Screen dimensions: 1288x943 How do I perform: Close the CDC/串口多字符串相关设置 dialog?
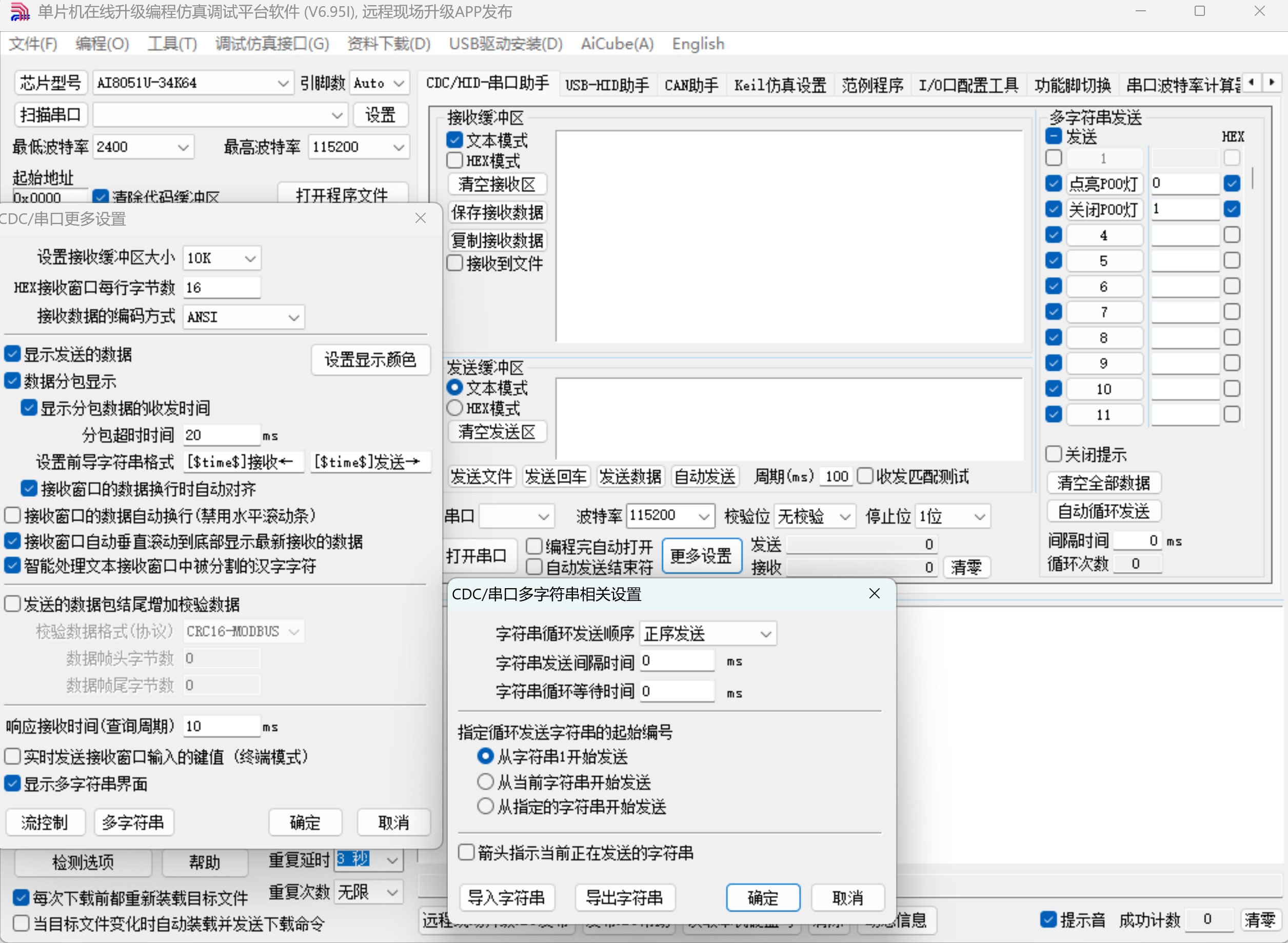click(874, 594)
